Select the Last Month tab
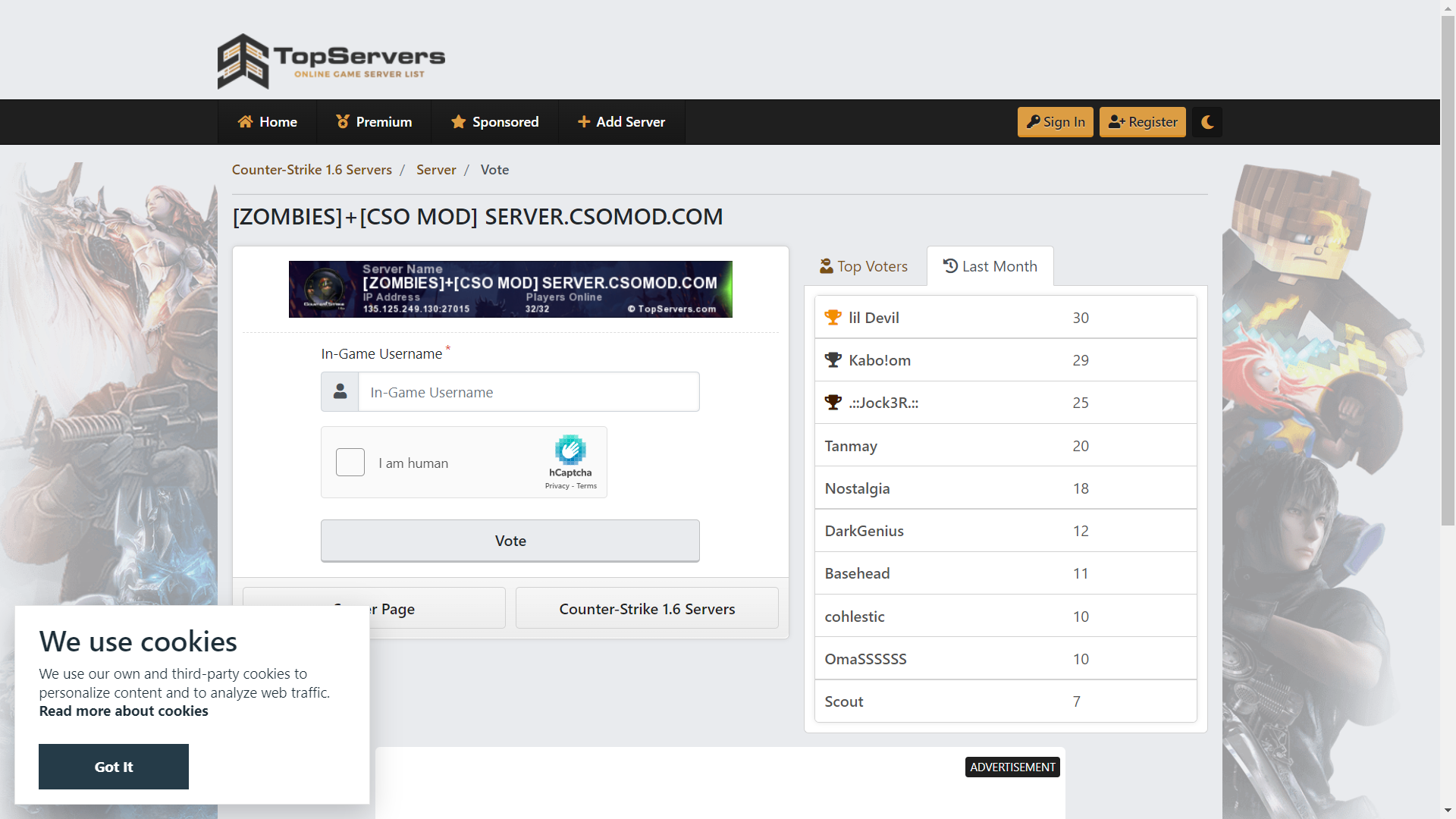Viewport: 1456px width, 819px height. click(990, 266)
